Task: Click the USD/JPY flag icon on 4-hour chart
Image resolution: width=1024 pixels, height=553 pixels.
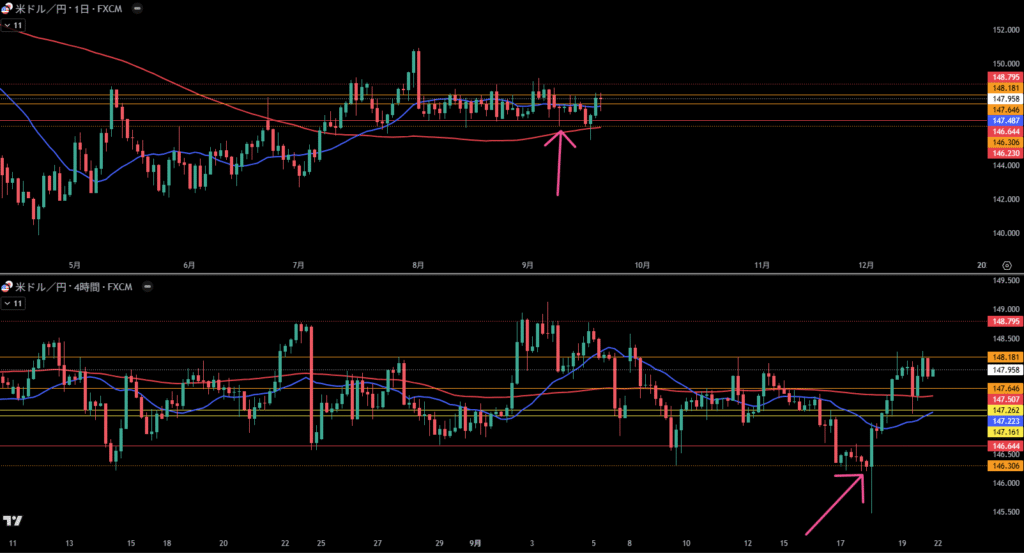Action: 7,286
